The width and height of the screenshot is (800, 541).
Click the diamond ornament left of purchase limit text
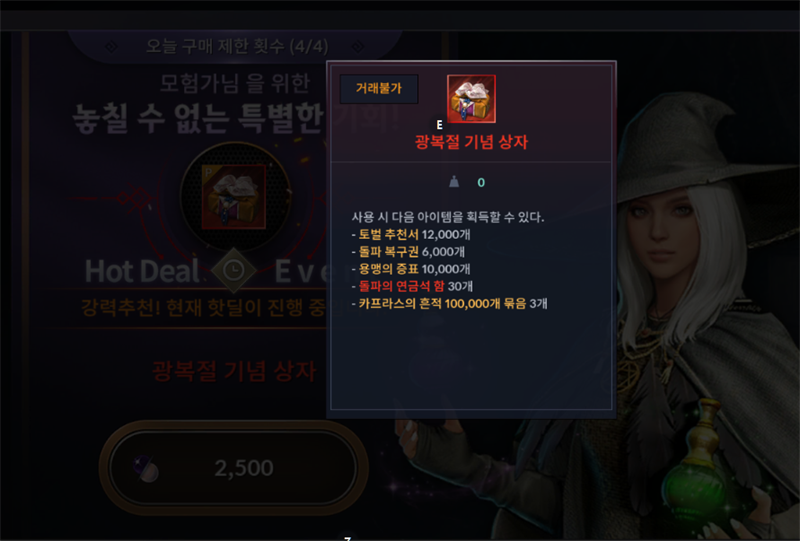click(x=111, y=47)
